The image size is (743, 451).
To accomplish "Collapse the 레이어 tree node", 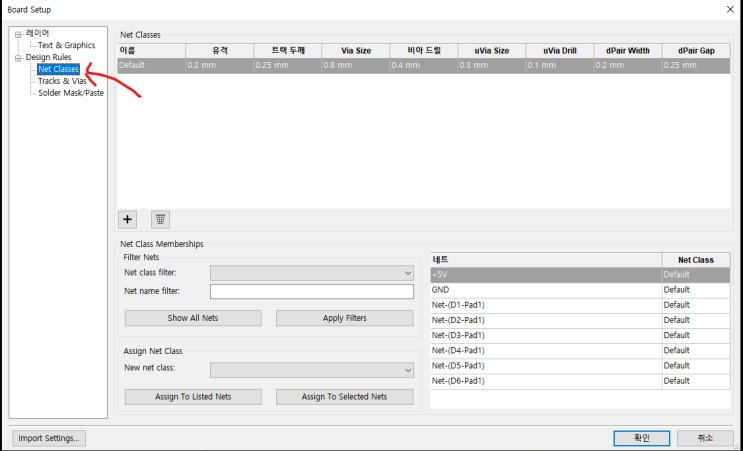I will [18, 35].
